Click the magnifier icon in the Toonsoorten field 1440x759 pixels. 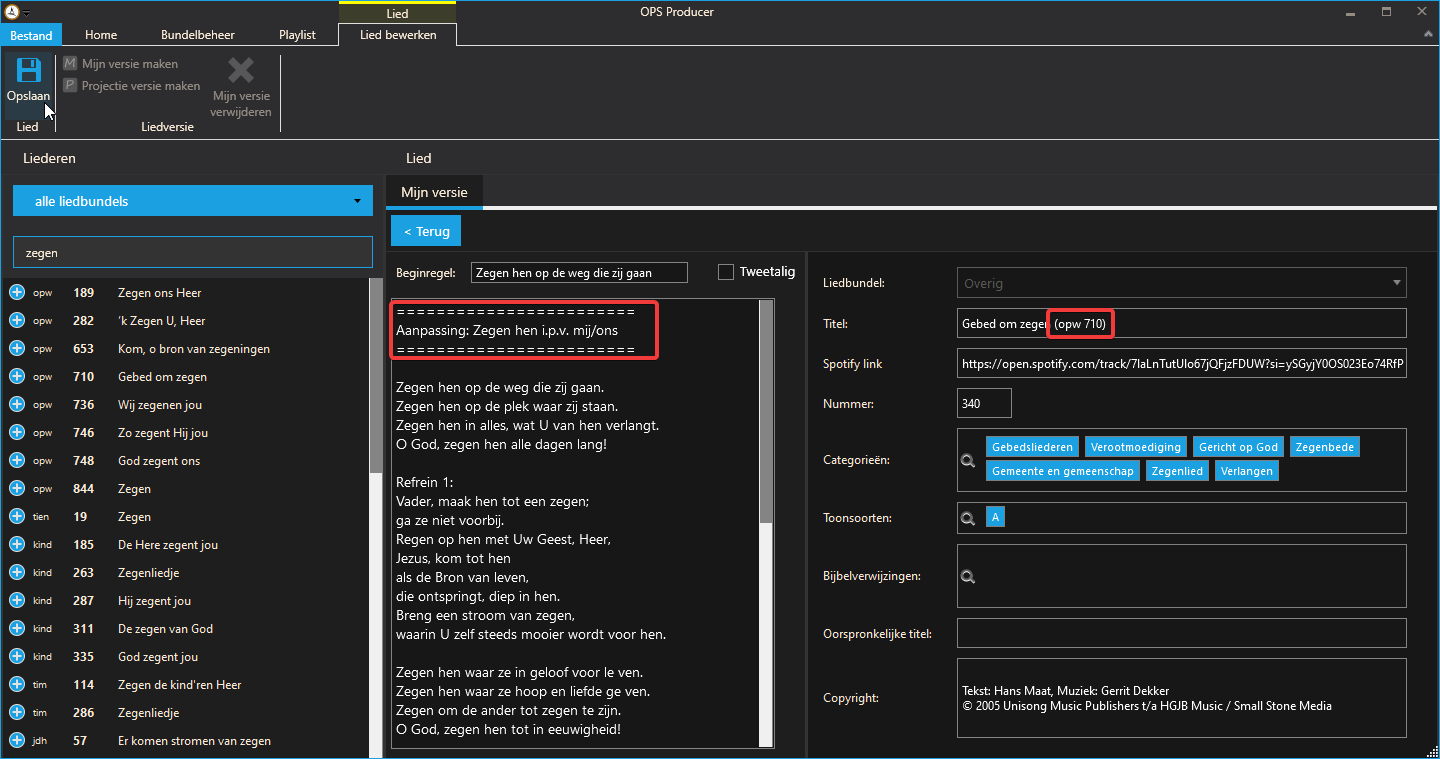coord(968,519)
